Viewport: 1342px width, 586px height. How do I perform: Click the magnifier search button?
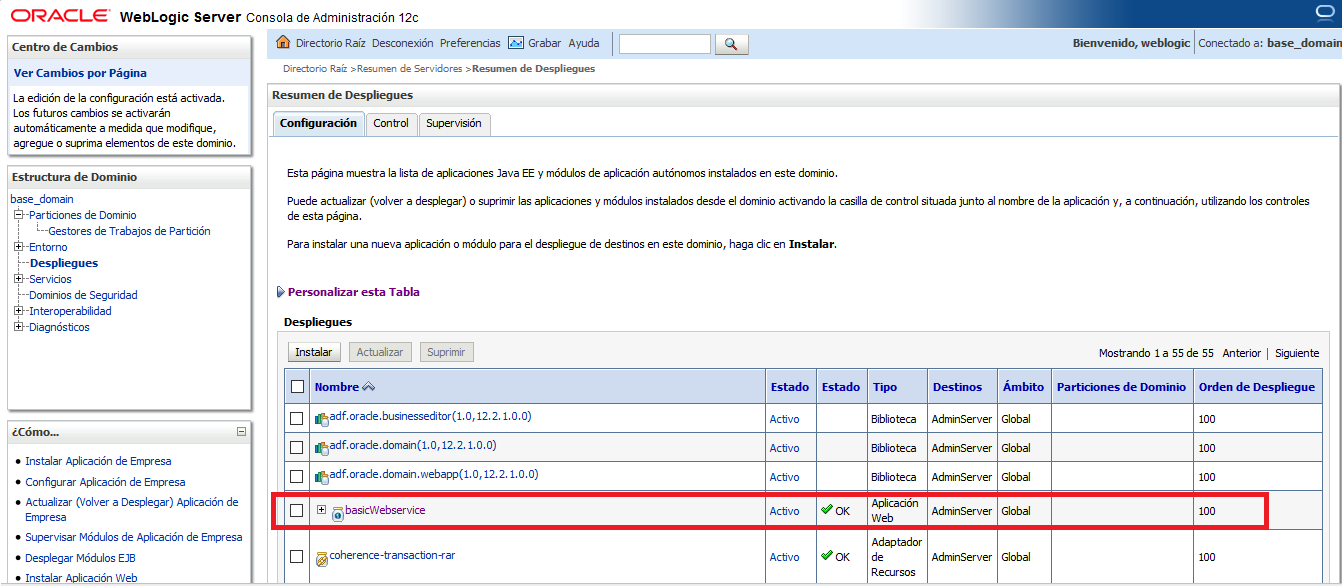(731, 44)
